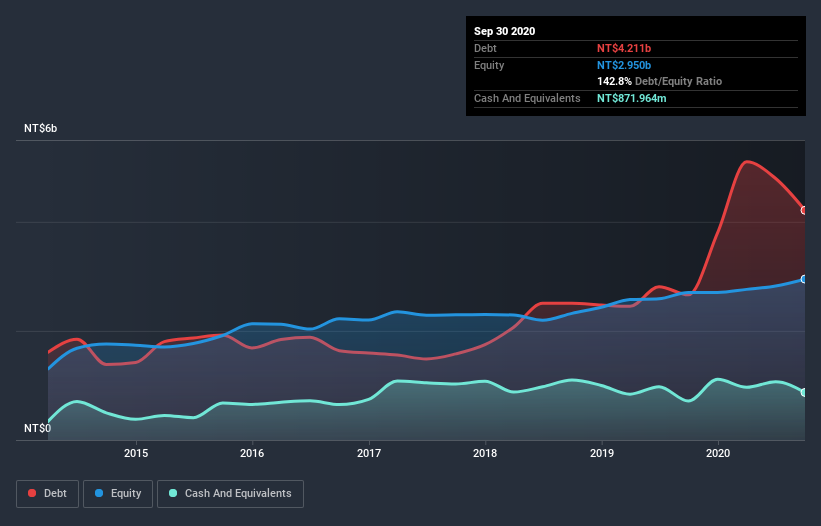
Task: Click the Equity label in tooltip
Action: (489, 65)
